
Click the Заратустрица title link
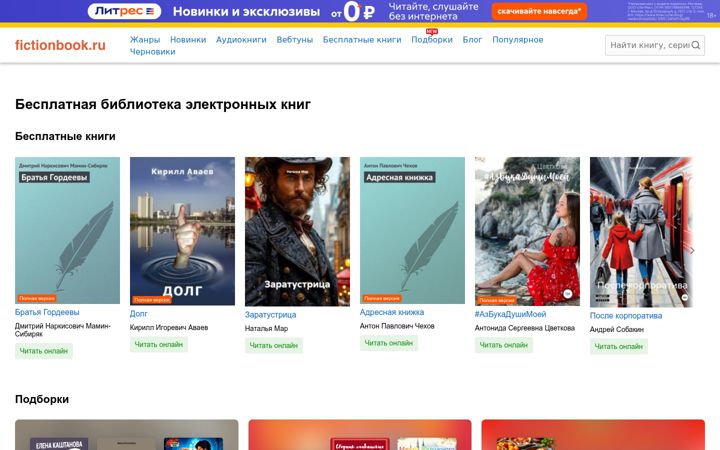coord(270,315)
